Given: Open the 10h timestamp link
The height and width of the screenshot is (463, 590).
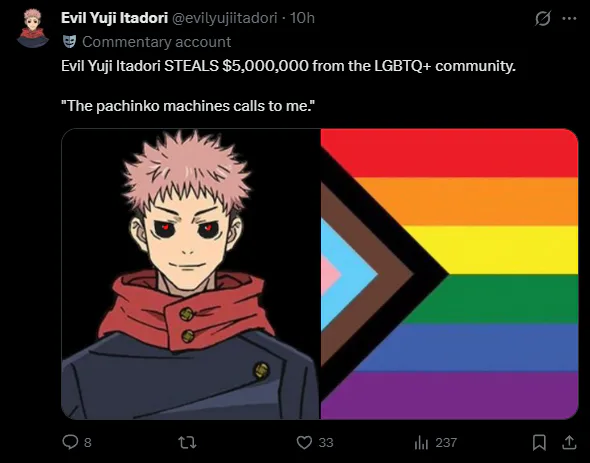Looking at the screenshot, I should pos(302,18).
